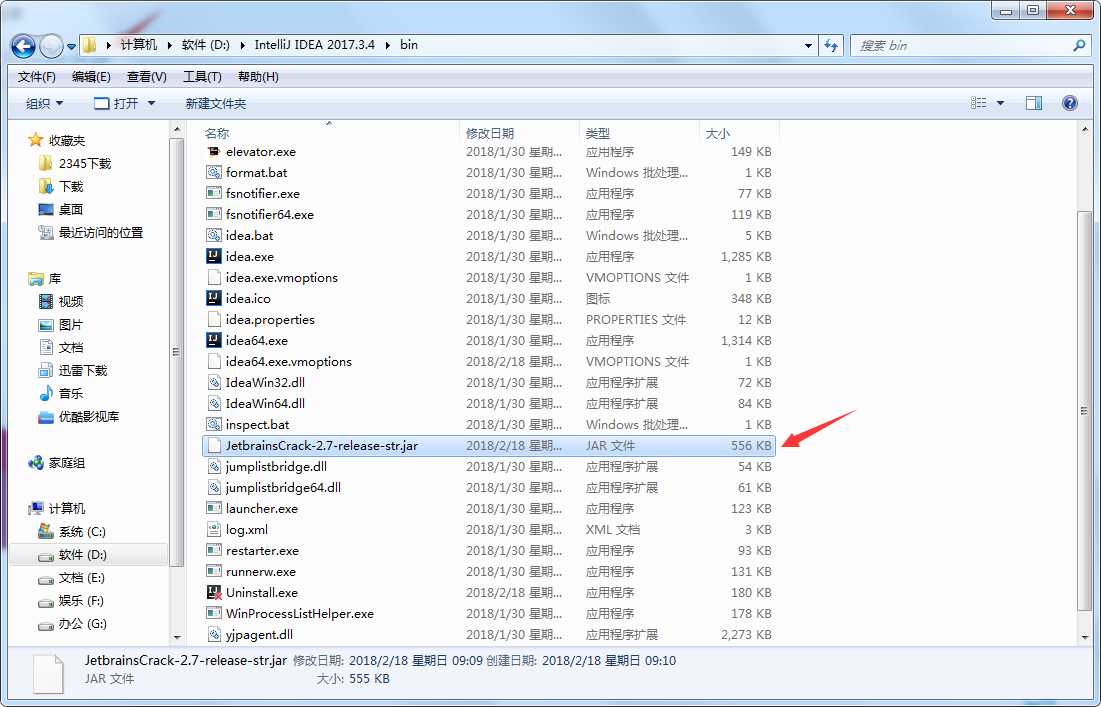Open the view options dropdown arrow
The height and width of the screenshot is (707, 1101).
tap(1000, 103)
